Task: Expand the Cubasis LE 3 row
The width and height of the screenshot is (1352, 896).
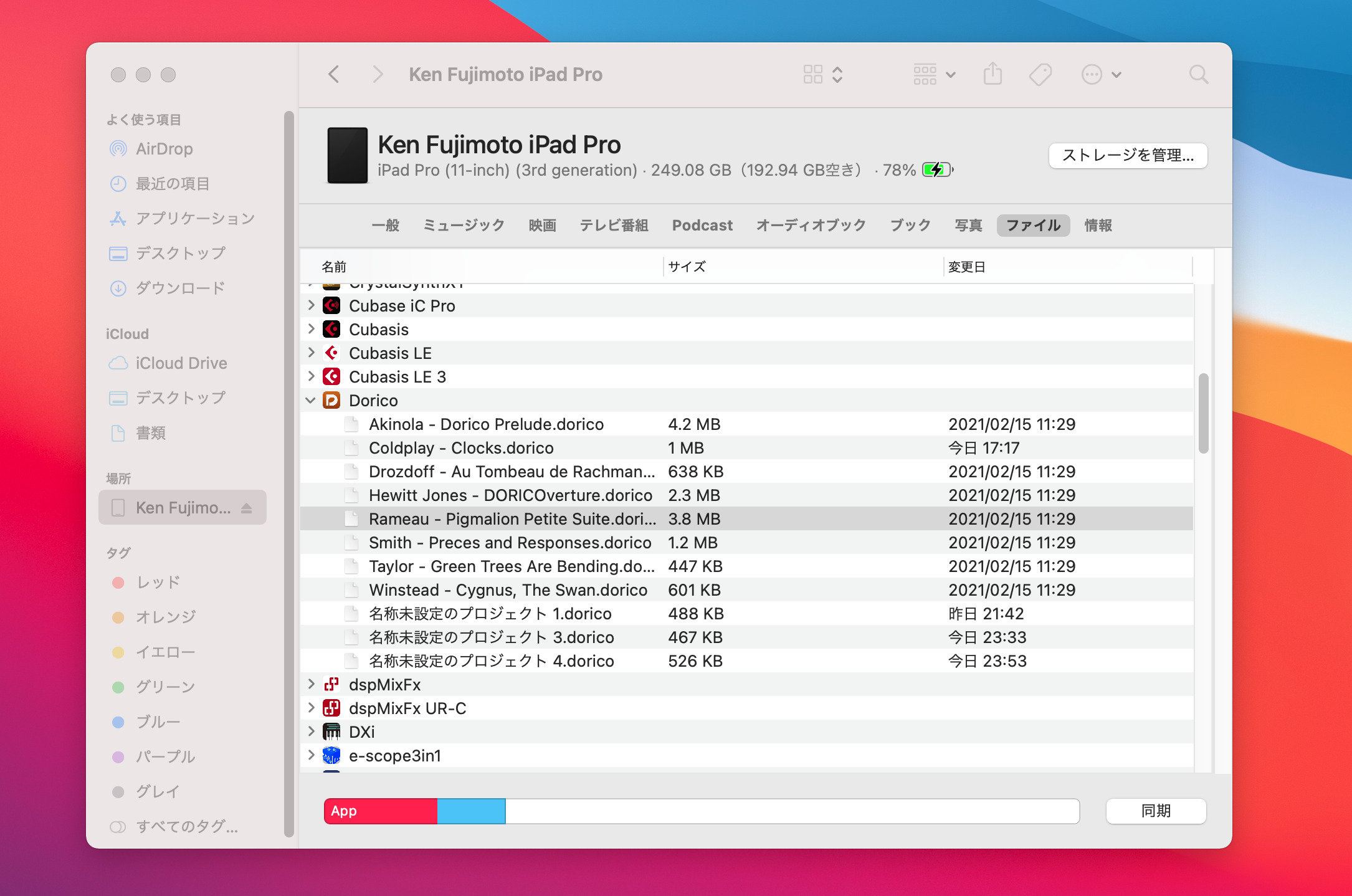Action: click(311, 376)
